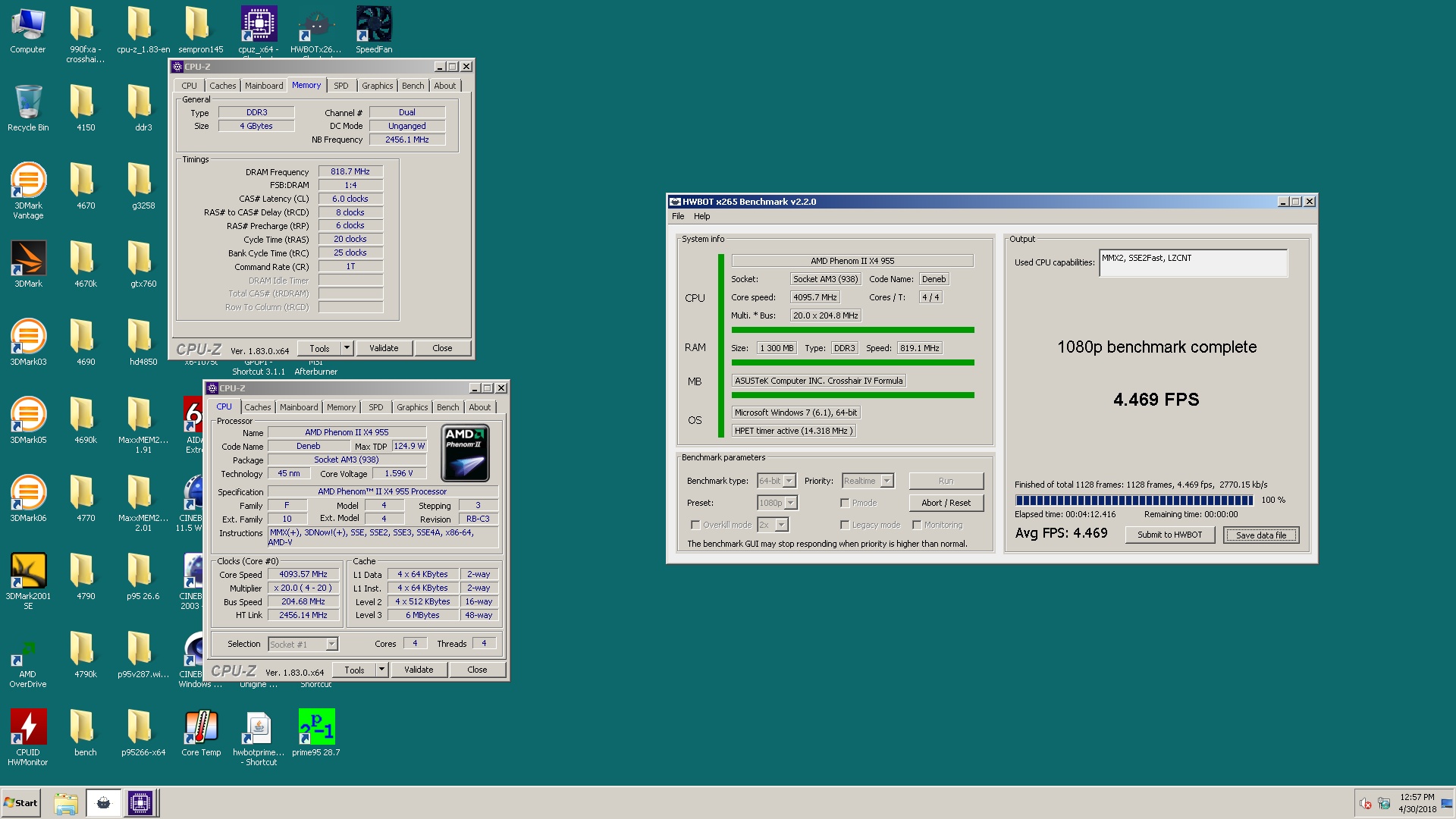
Task: Click Save data file button
Action: [x=1261, y=535]
